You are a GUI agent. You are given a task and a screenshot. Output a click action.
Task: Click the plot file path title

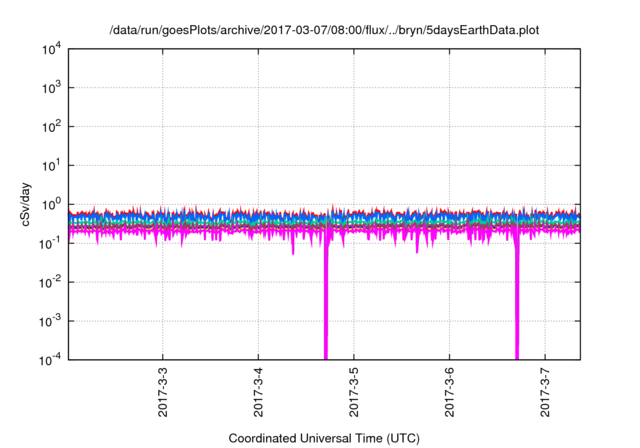point(324,30)
